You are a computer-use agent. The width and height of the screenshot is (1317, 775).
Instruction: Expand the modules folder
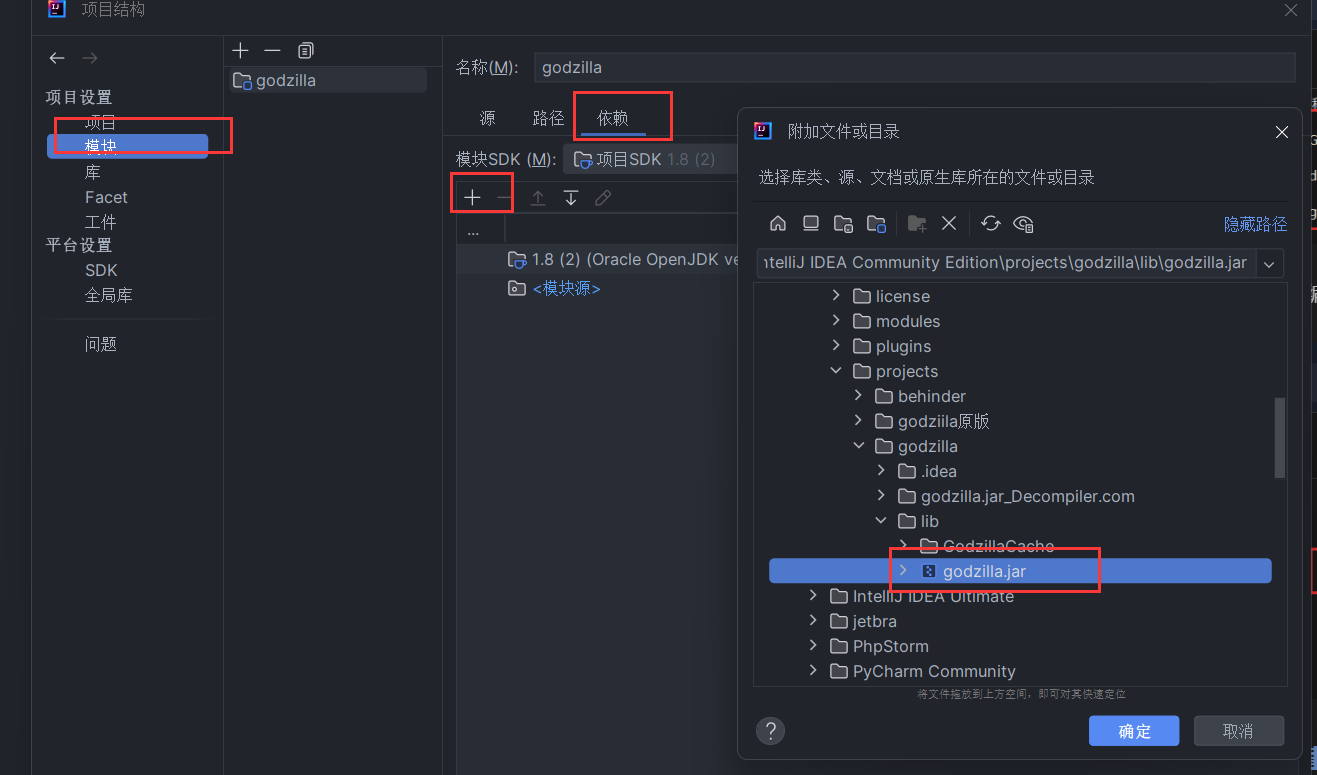click(837, 321)
